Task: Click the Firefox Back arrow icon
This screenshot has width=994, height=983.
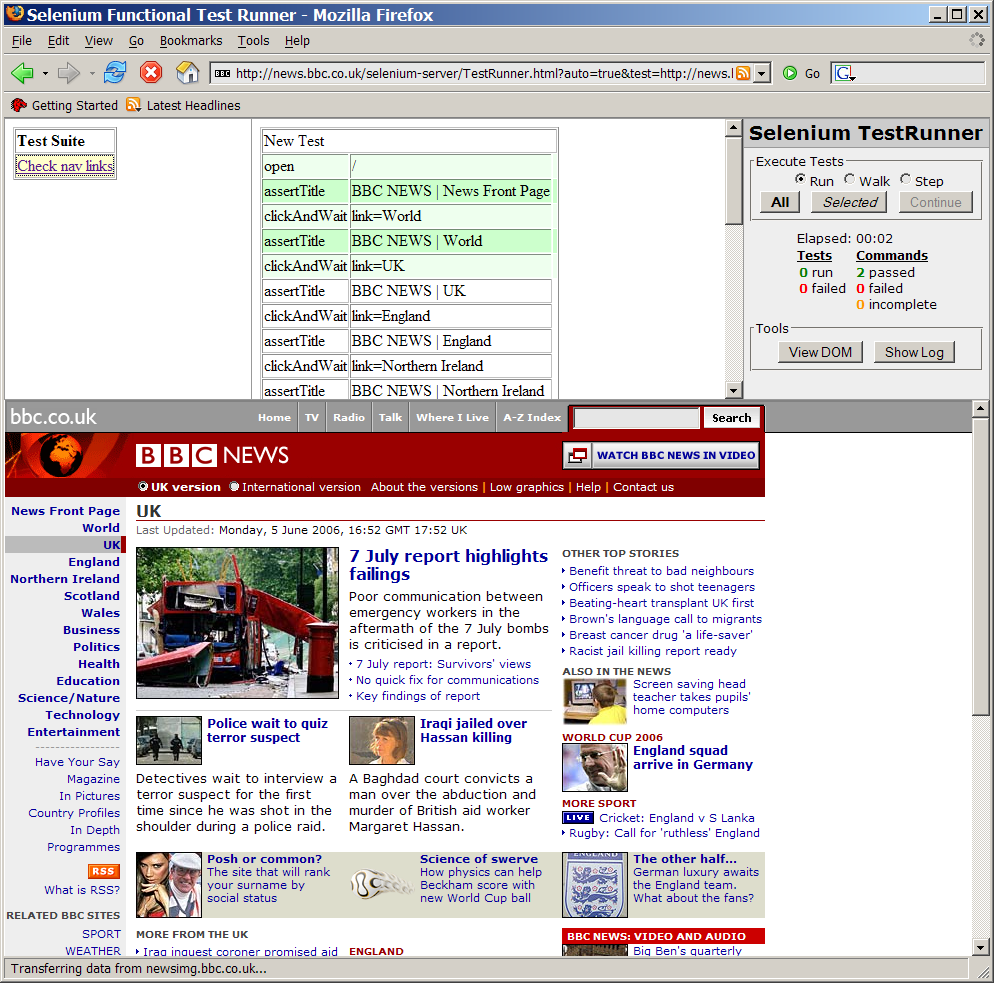Action: pos(22,74)
